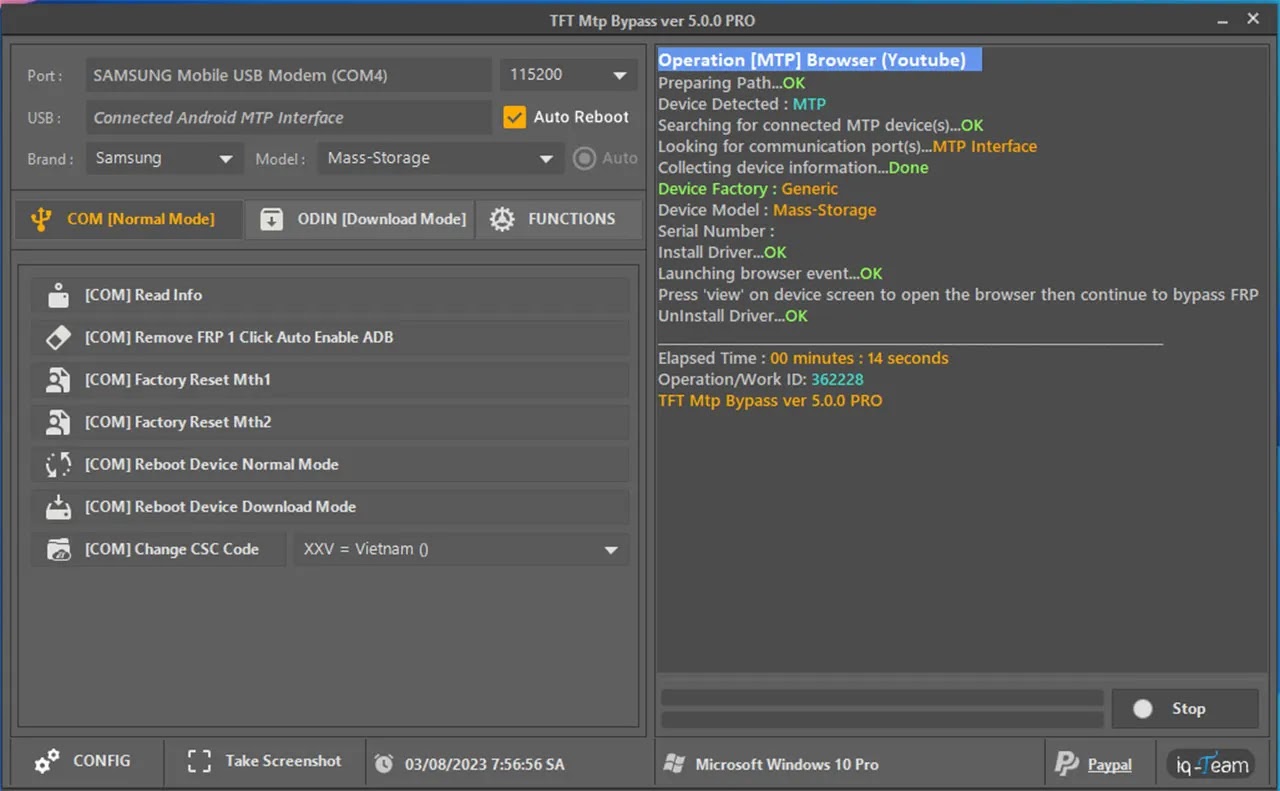Click the gear icon on FUNCTIONS tab
This screenshot has width=1280, height=791.
click(502, 219)
